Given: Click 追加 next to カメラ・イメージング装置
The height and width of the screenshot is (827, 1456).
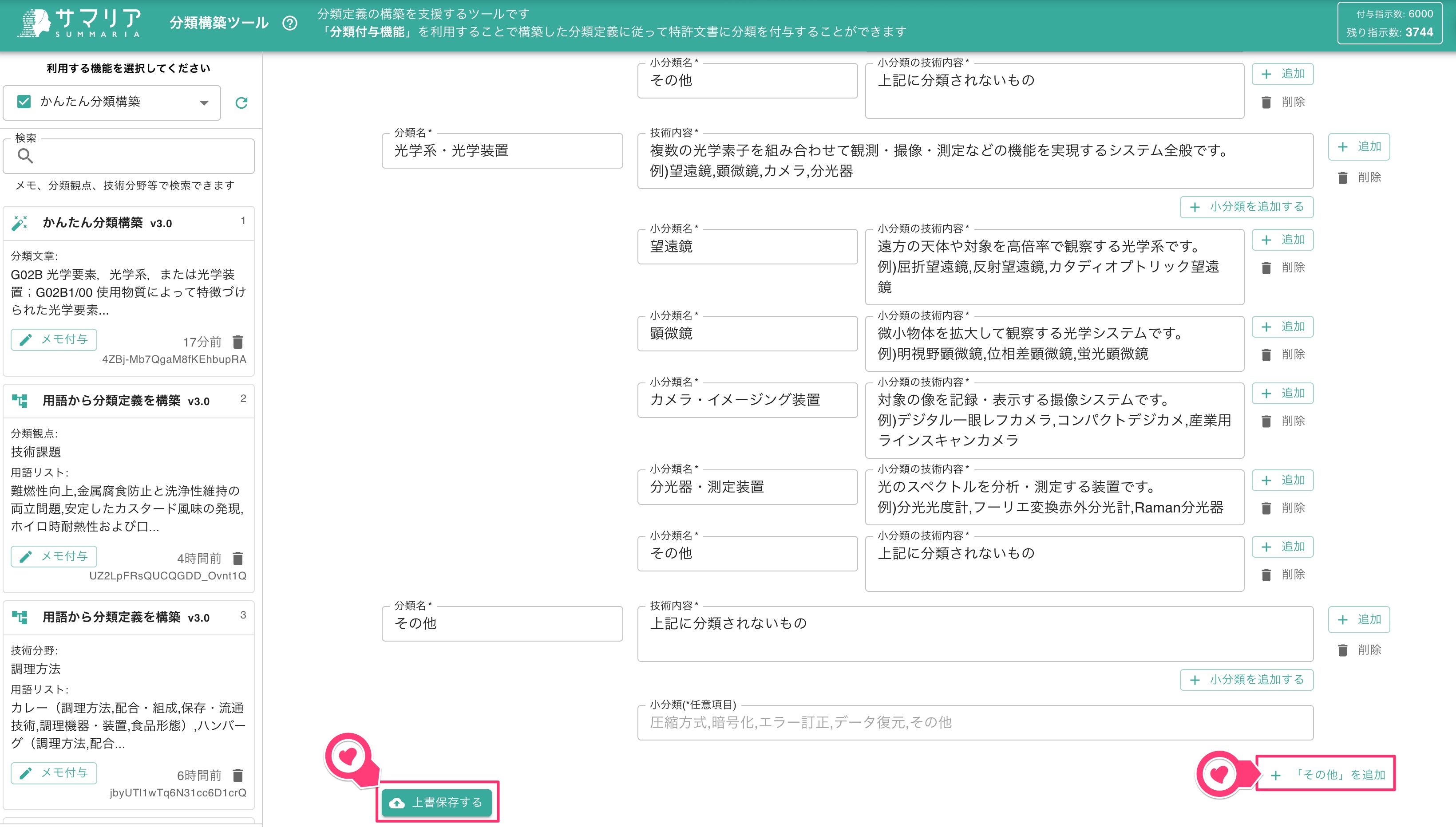Looking at the screenshot, I should [x=1283, y=393].
